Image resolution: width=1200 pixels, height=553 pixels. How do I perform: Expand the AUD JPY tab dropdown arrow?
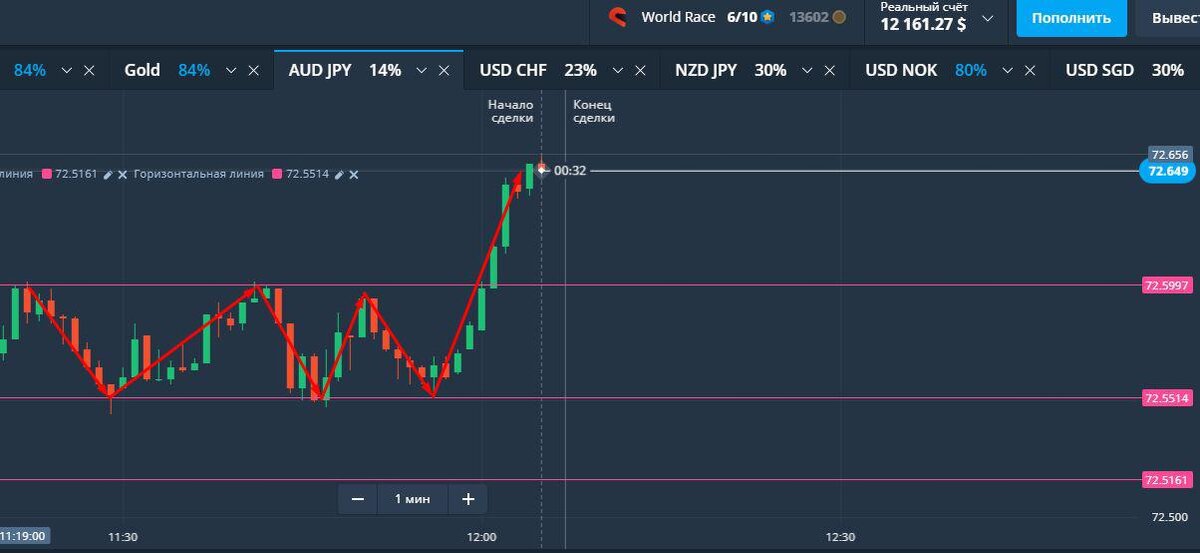[x=421, y=71]
